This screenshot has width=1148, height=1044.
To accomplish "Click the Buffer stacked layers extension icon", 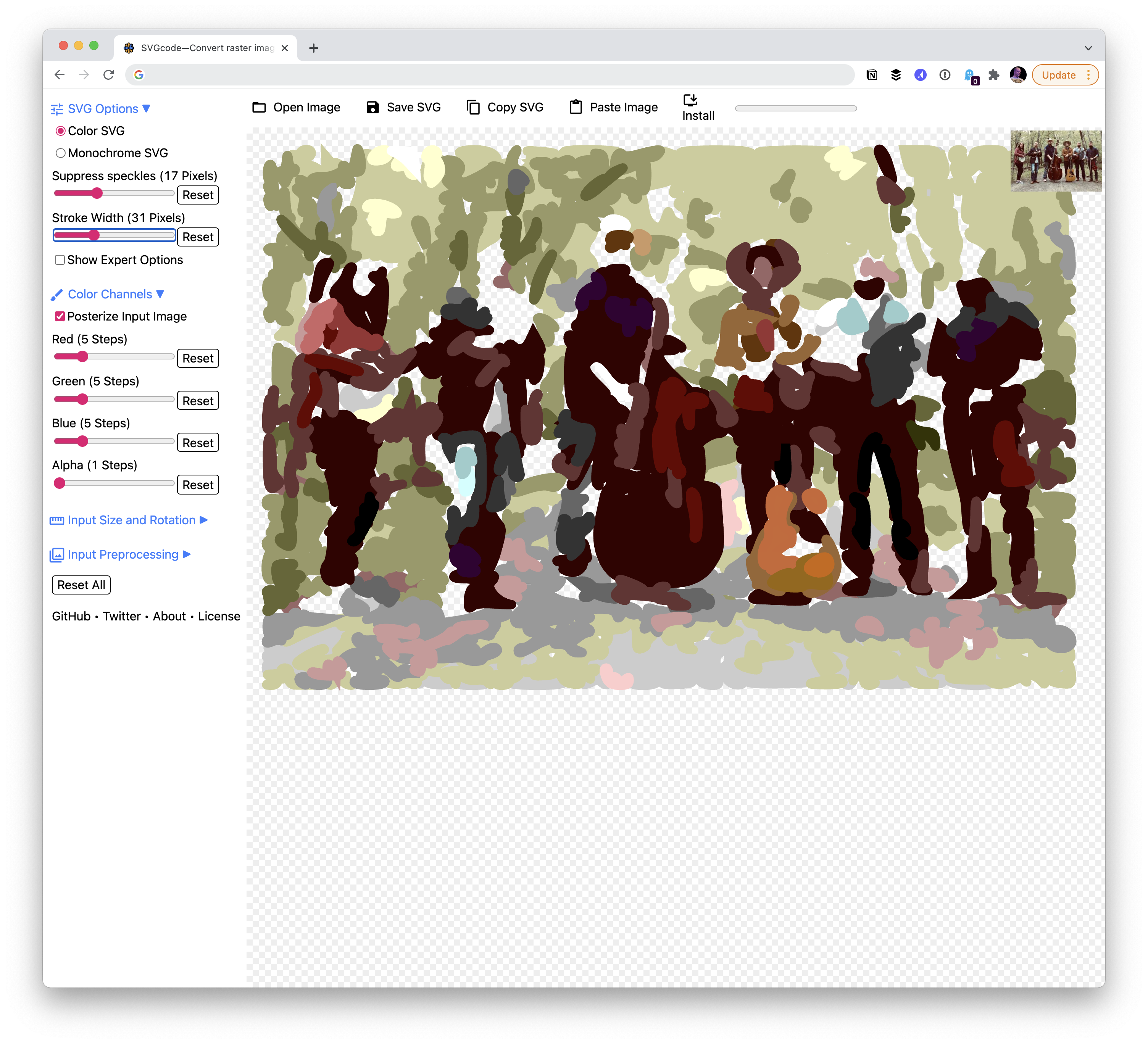I will [896, 74].
